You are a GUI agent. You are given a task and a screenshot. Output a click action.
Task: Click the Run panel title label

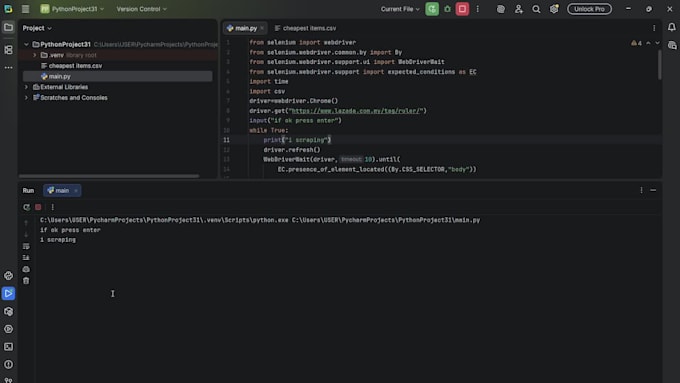[x=28, y=190]
